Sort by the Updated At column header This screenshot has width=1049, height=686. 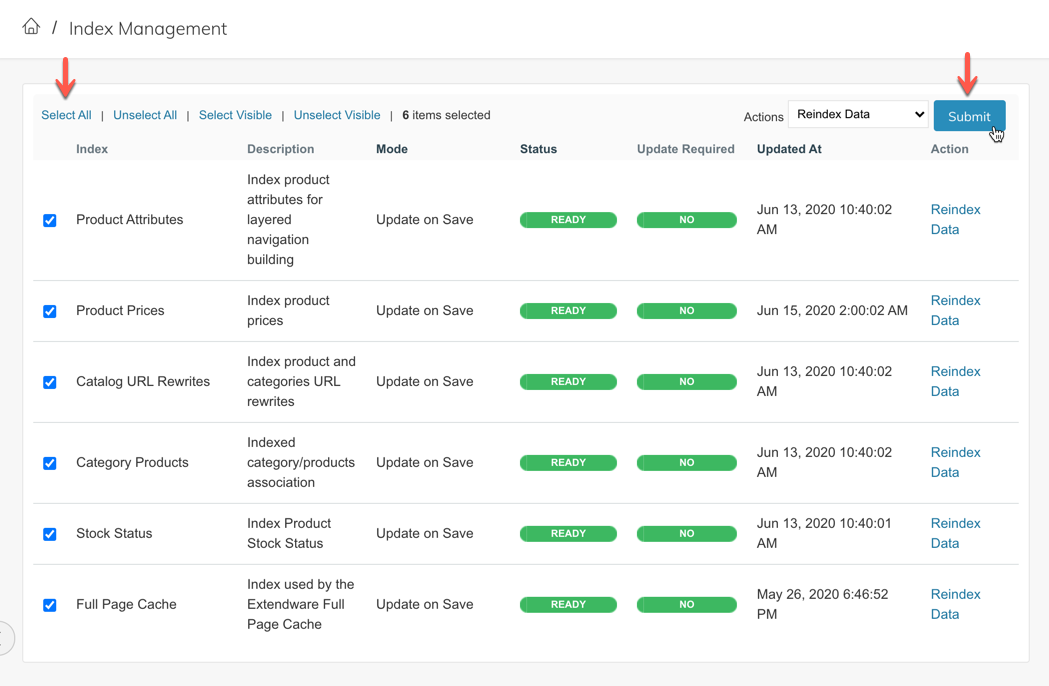(789, 149)
